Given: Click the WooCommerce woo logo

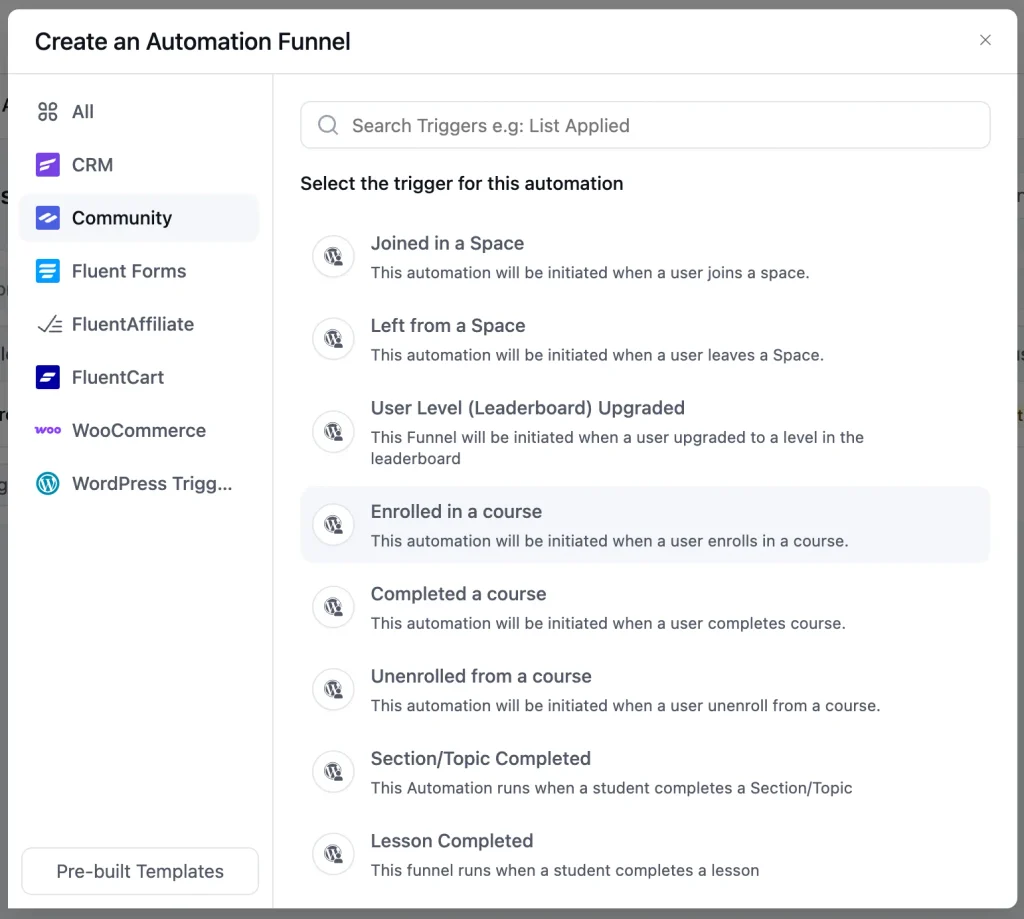Looking at the screenshot, I should [48, 430].
